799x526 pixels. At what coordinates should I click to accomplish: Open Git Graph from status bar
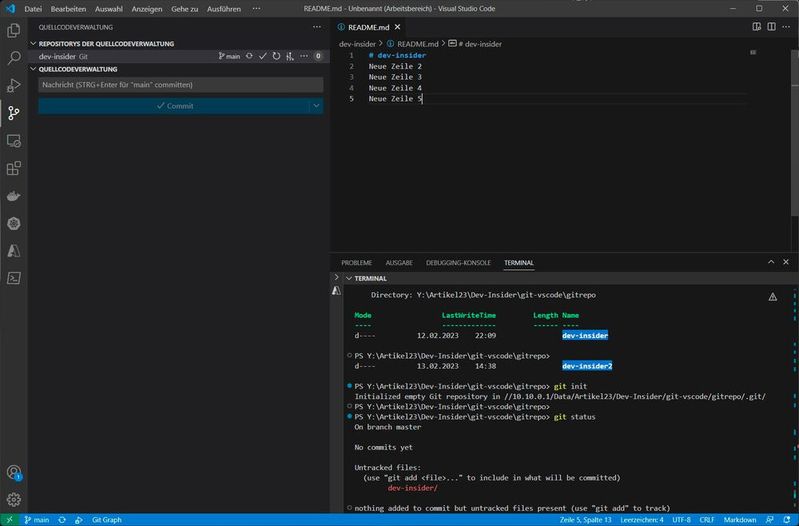coord(106,520)
